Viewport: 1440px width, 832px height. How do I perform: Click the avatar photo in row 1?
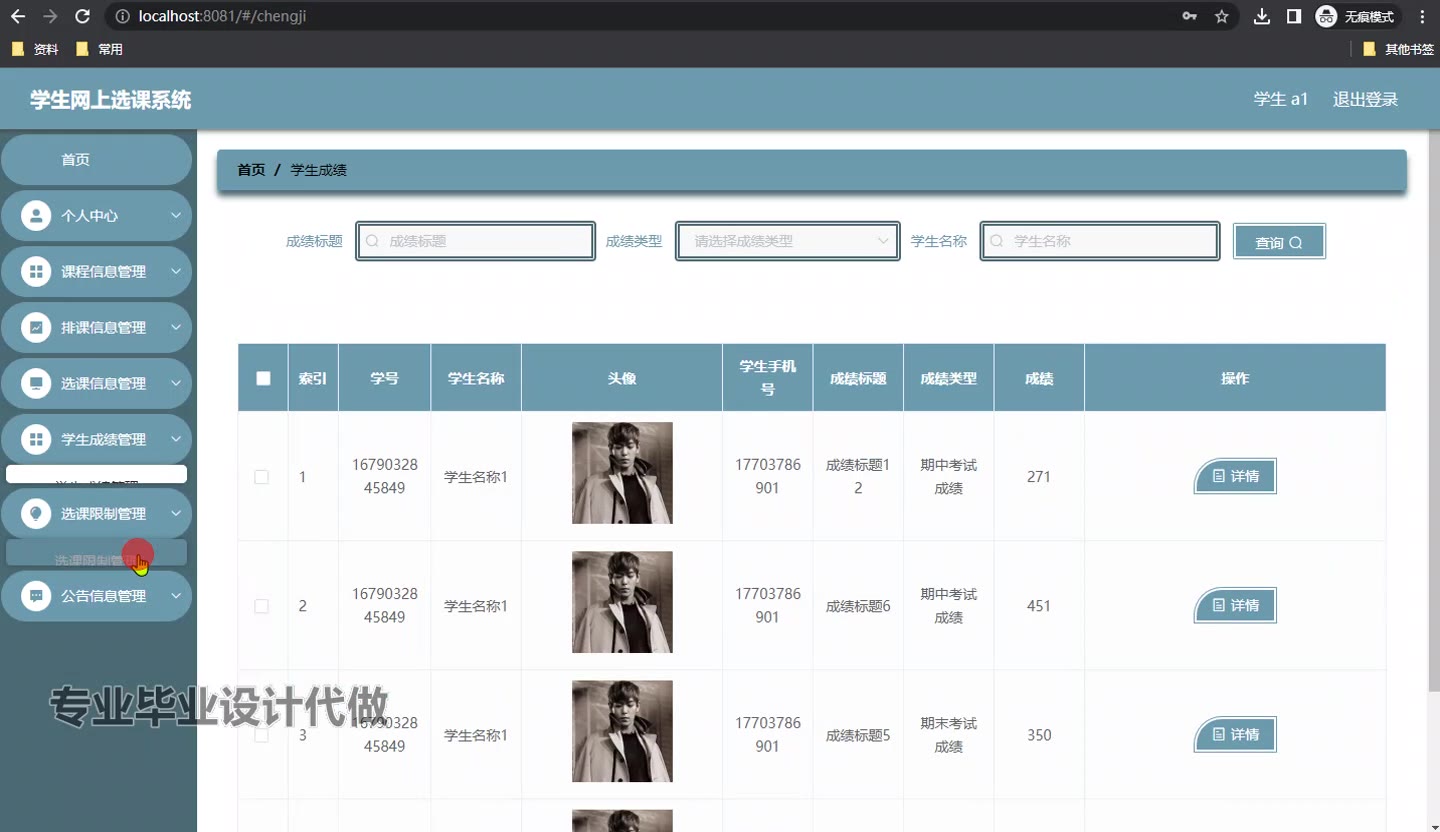pos(622,473)
